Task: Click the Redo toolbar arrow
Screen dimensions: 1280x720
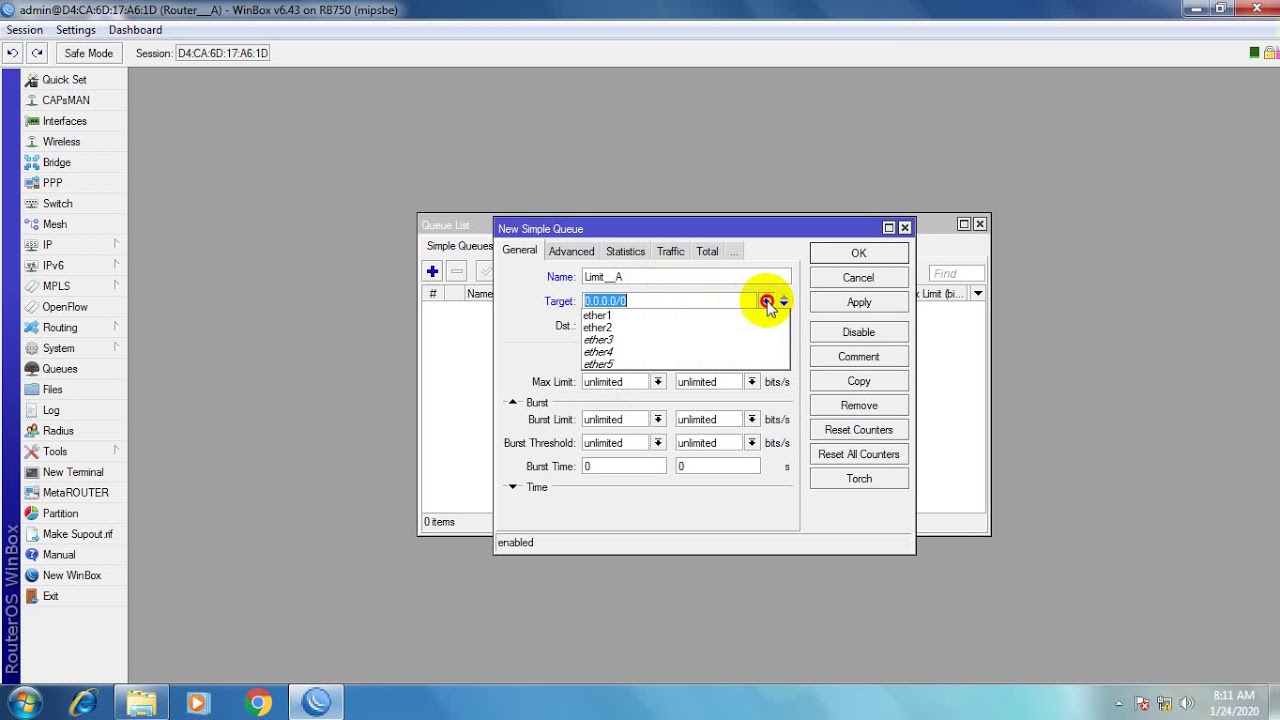Action: 37,53
